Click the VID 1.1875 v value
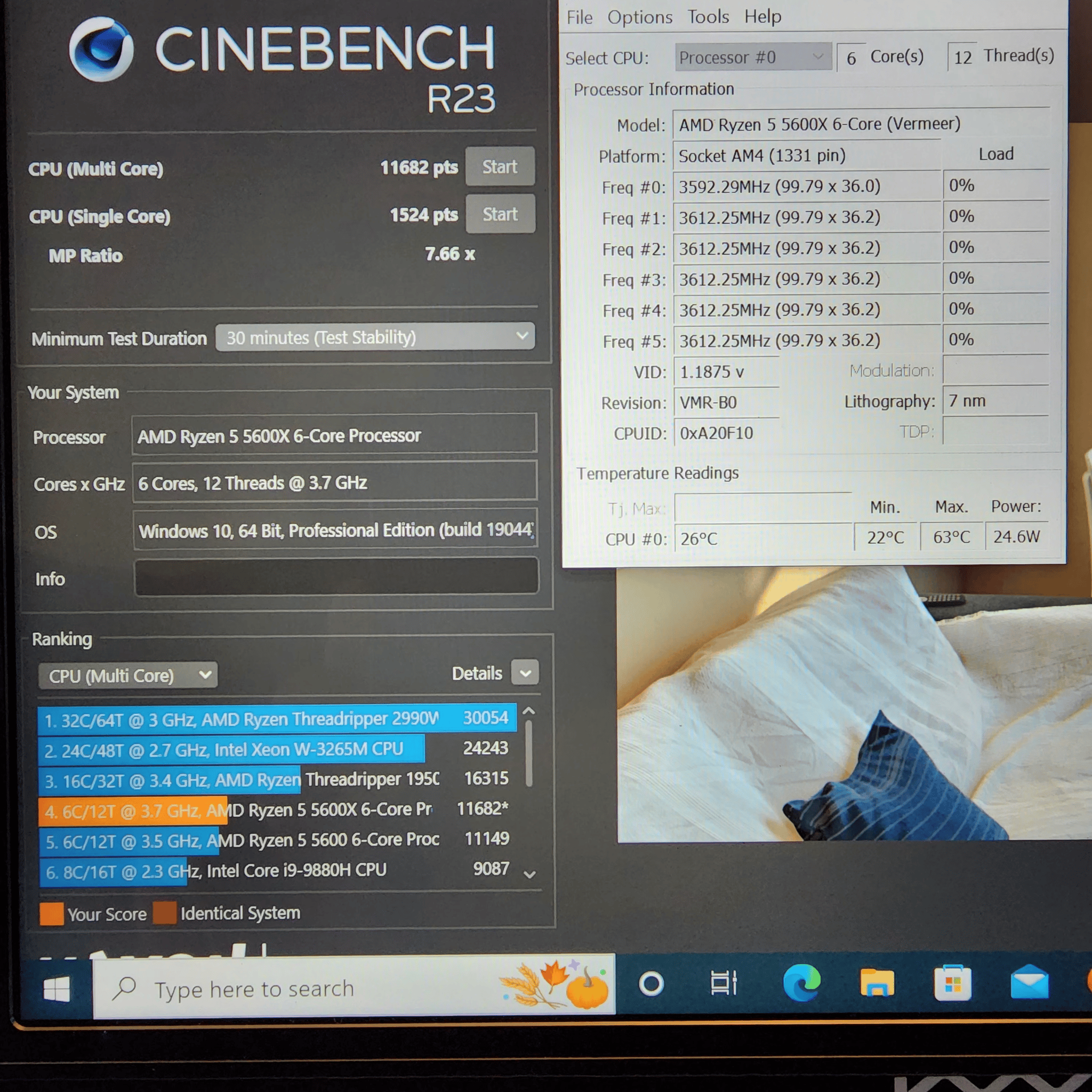 [x=726, y=372]
